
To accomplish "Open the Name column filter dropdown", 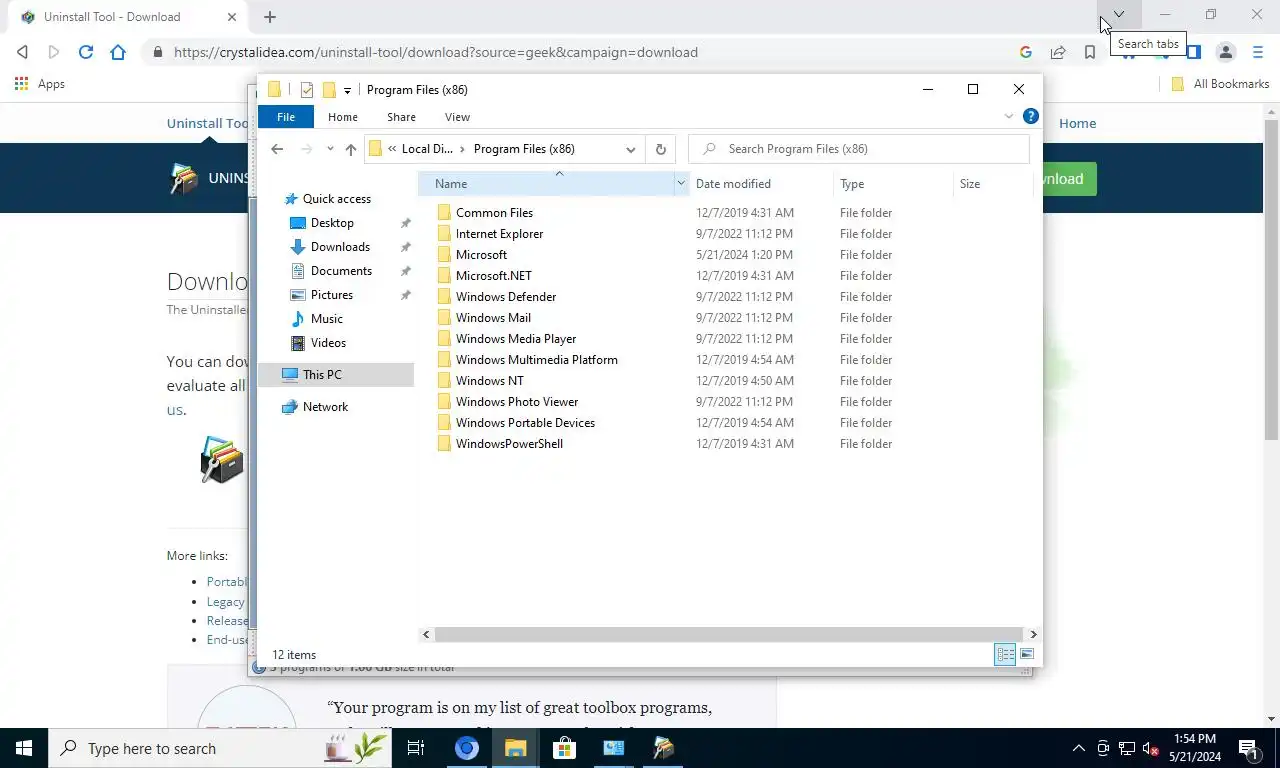I will [x=680, y=184].
